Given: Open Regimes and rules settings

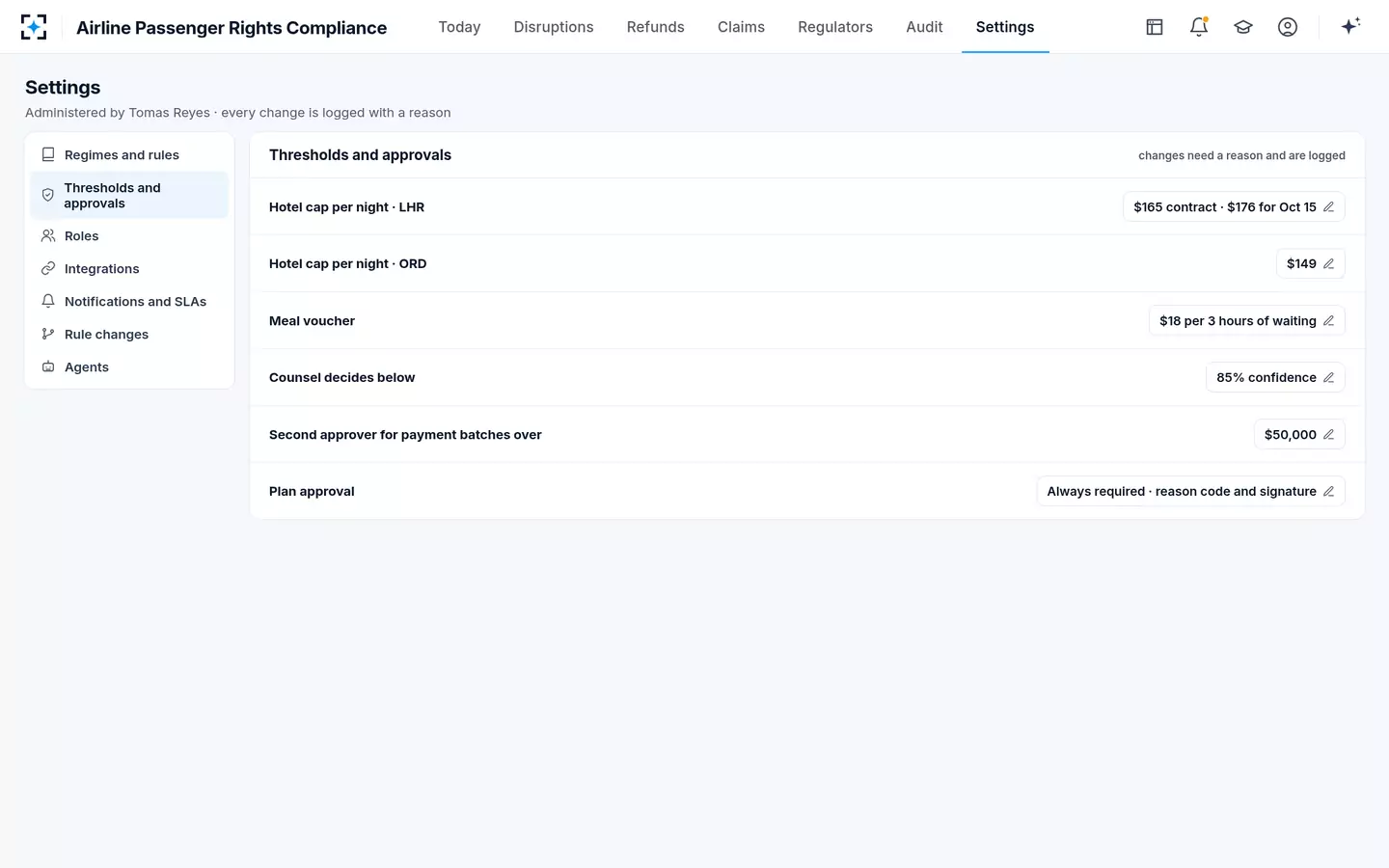Looking at the screenshot, I should [x=129, y=155].
